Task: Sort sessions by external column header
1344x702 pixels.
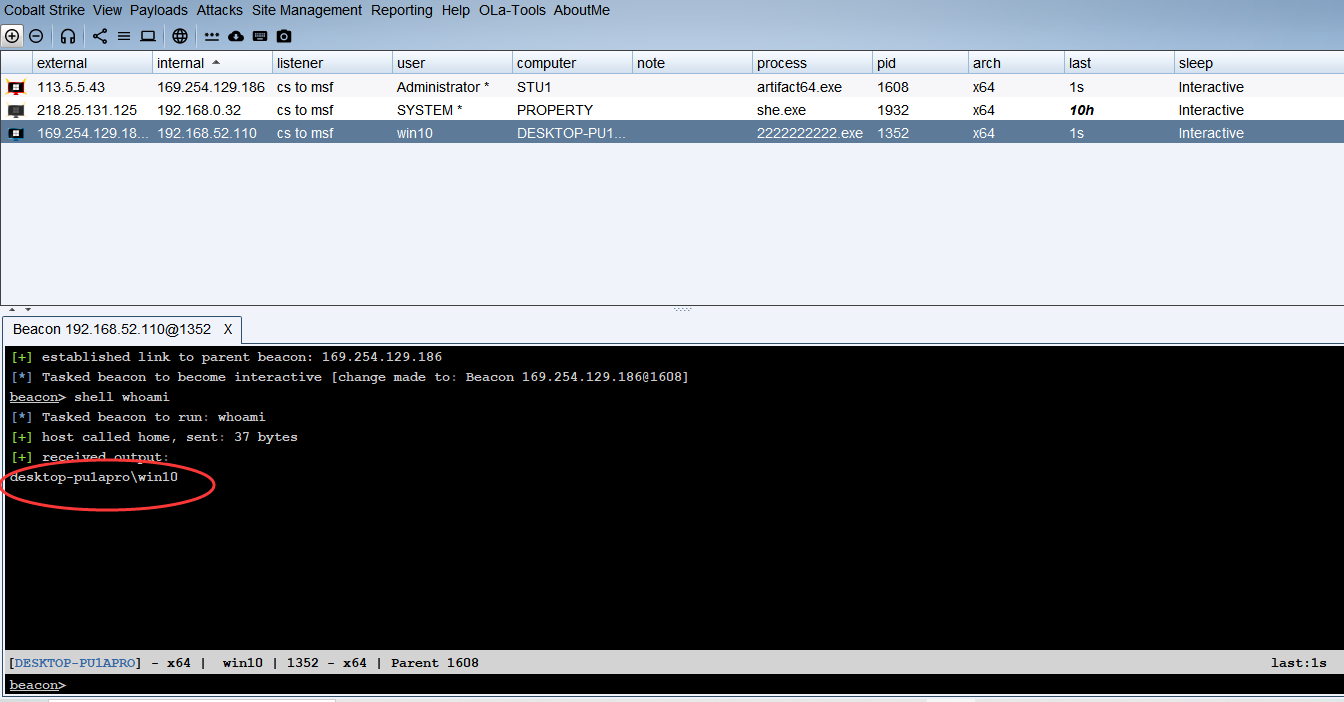Action: tap(92, 63)
